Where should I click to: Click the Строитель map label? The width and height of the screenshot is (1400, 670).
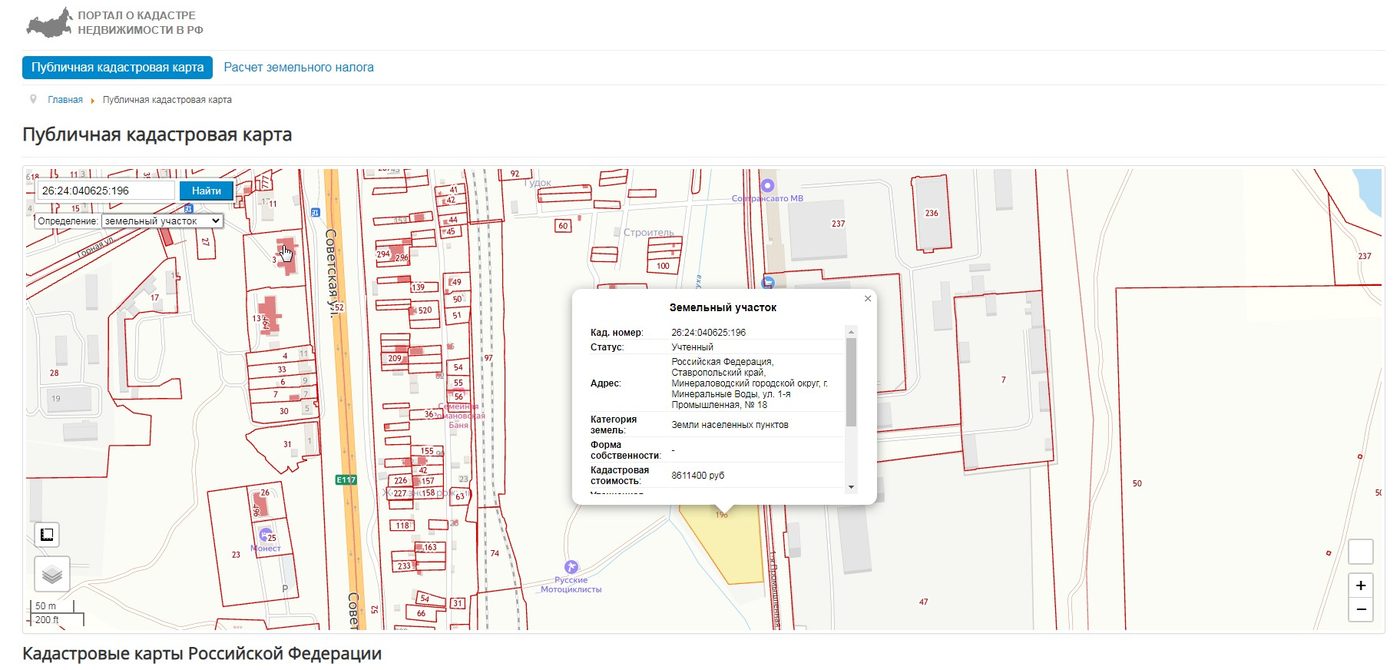point(649,232)
